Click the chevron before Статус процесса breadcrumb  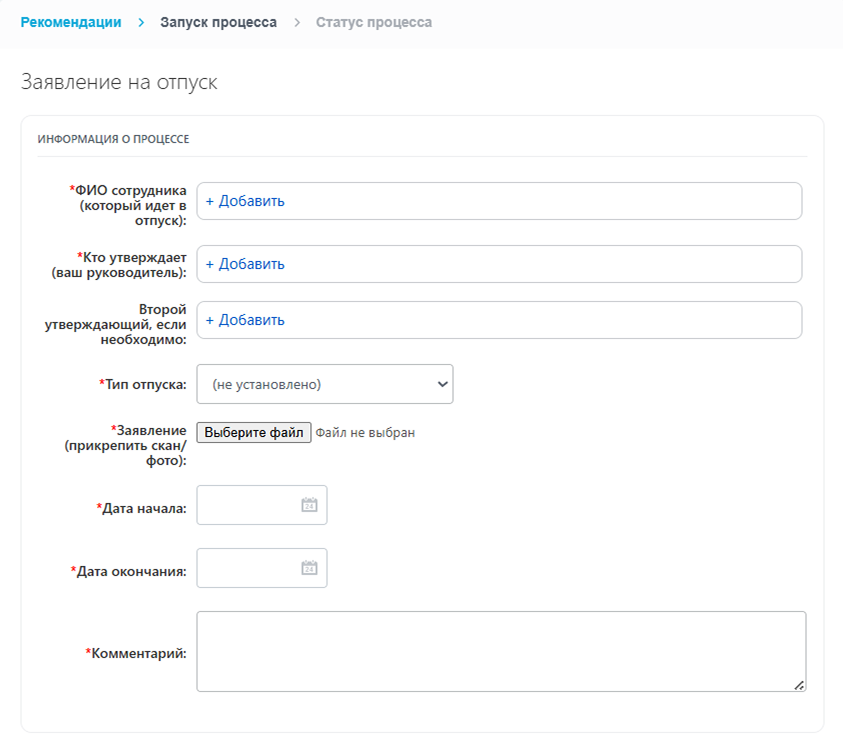[x=297, y=22]
